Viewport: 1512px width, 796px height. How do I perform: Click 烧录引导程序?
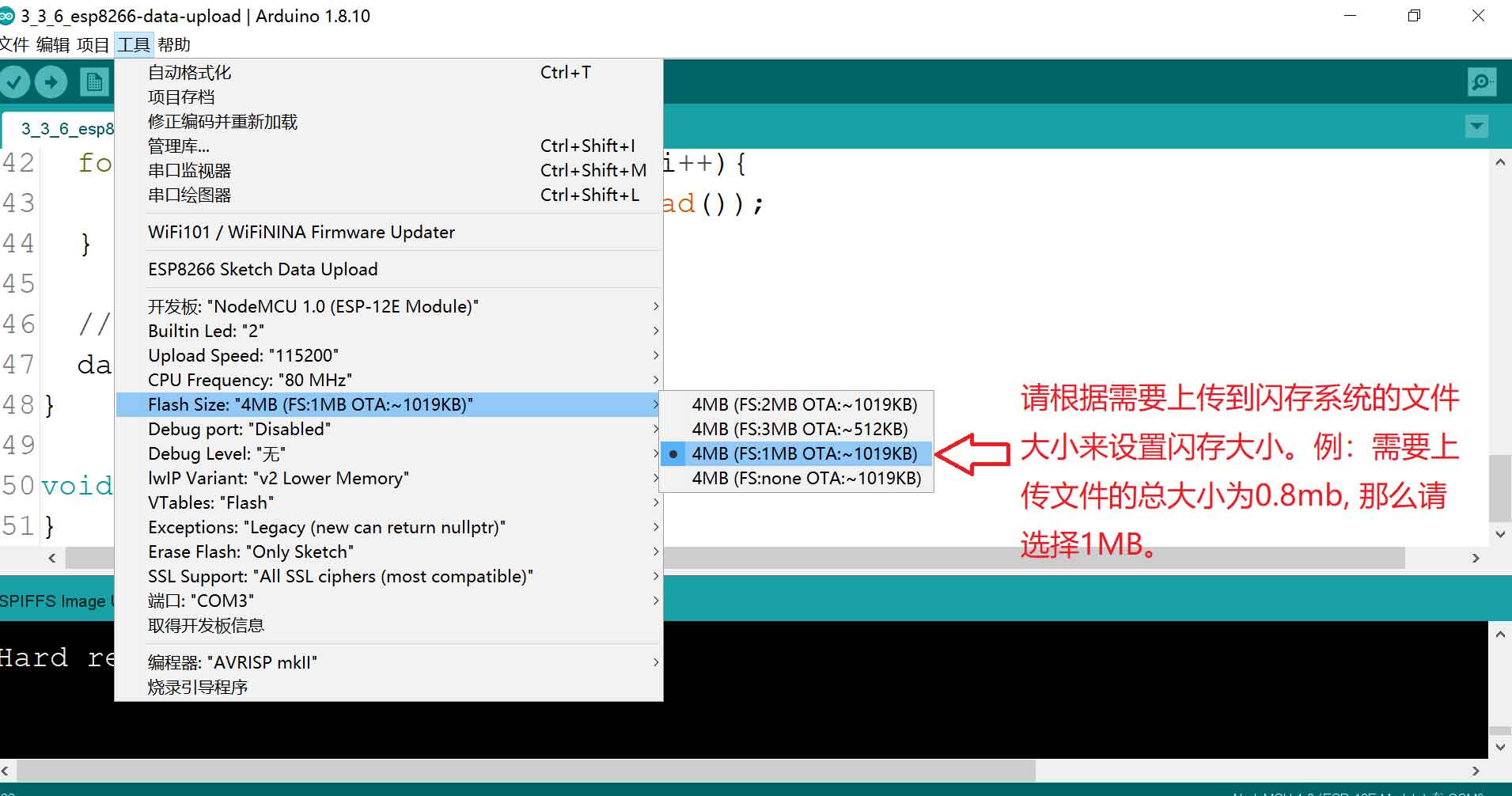[x=388, y=688]
